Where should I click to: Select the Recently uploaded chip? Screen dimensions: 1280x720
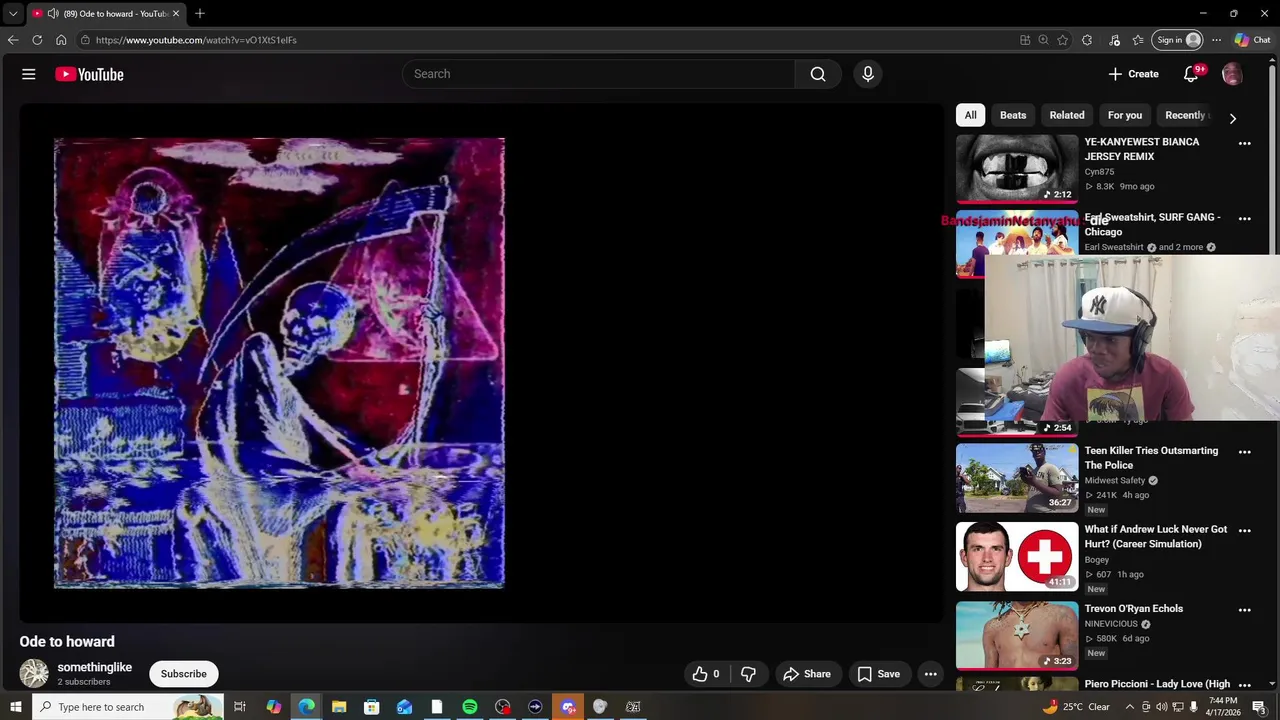1186,115
